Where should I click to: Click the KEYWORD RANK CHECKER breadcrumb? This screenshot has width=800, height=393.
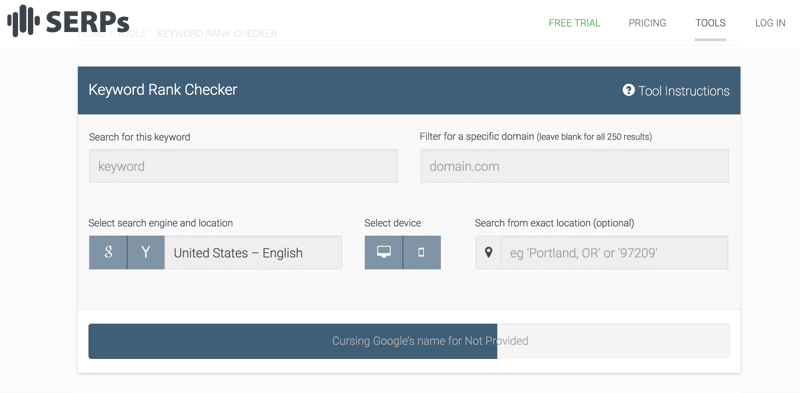tap(217, 34)
